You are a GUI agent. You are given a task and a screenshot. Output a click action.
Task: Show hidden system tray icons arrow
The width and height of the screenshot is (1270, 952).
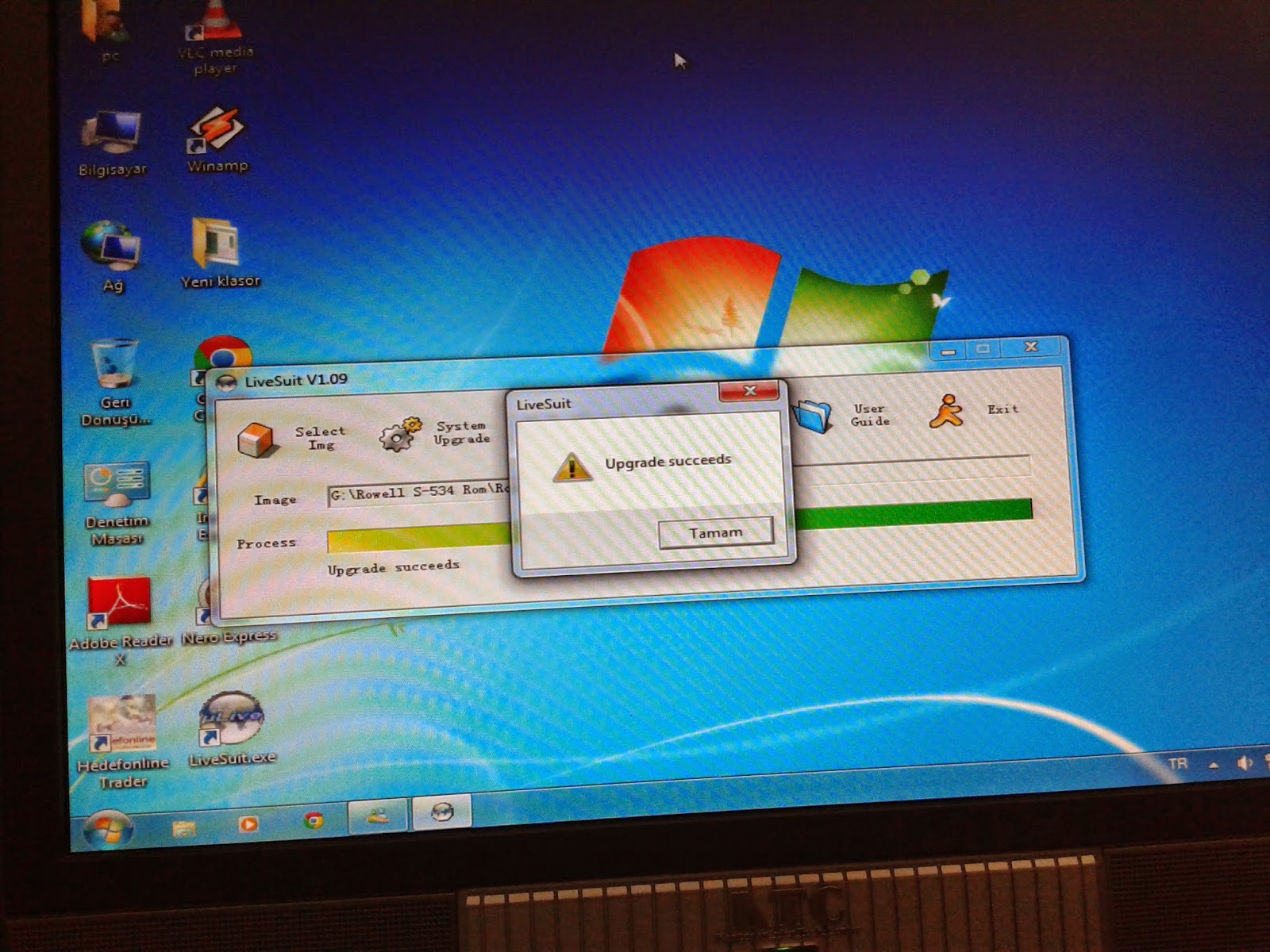1214,766
